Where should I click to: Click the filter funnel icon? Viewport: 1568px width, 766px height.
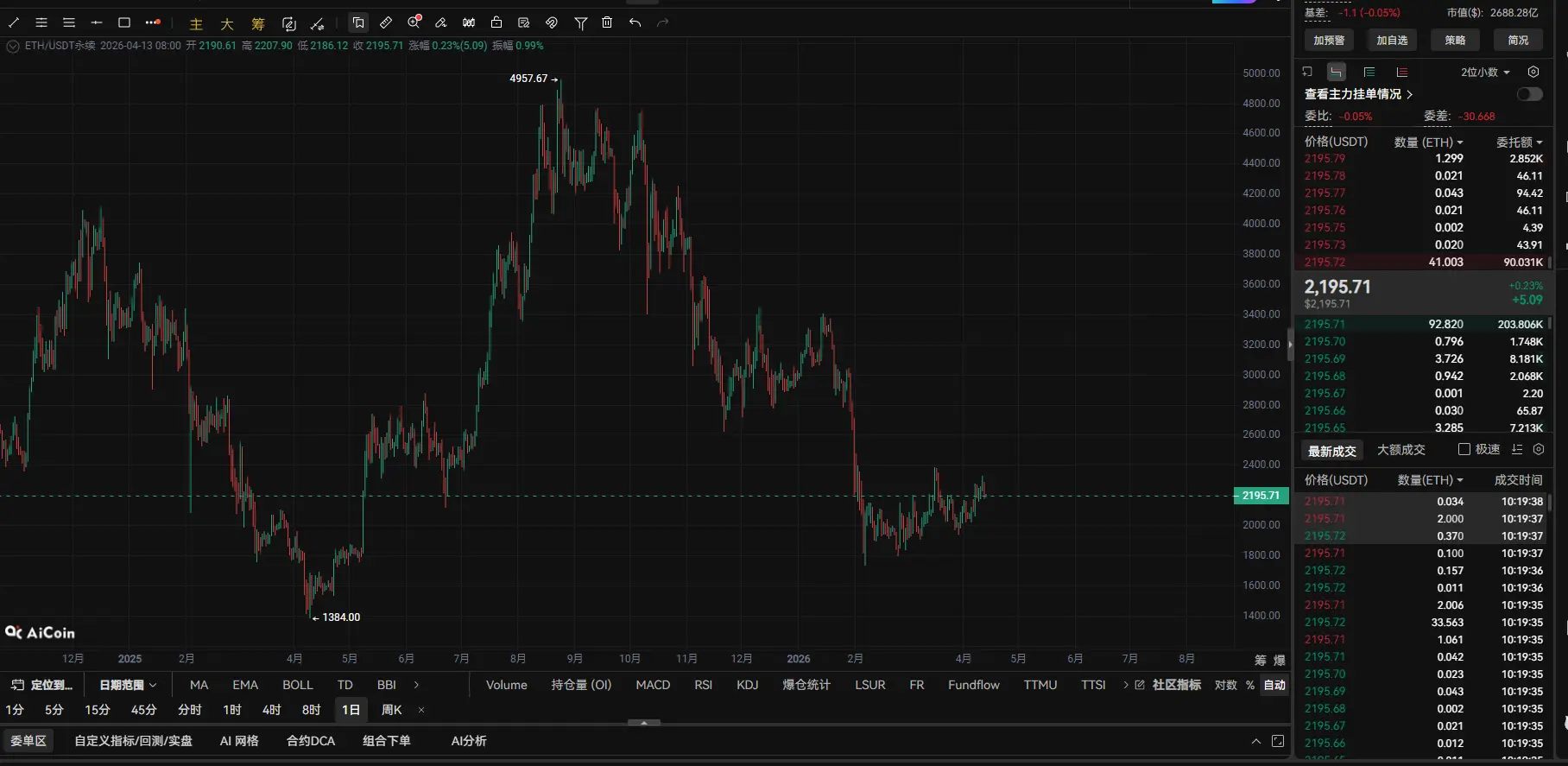tap(581, 22)
